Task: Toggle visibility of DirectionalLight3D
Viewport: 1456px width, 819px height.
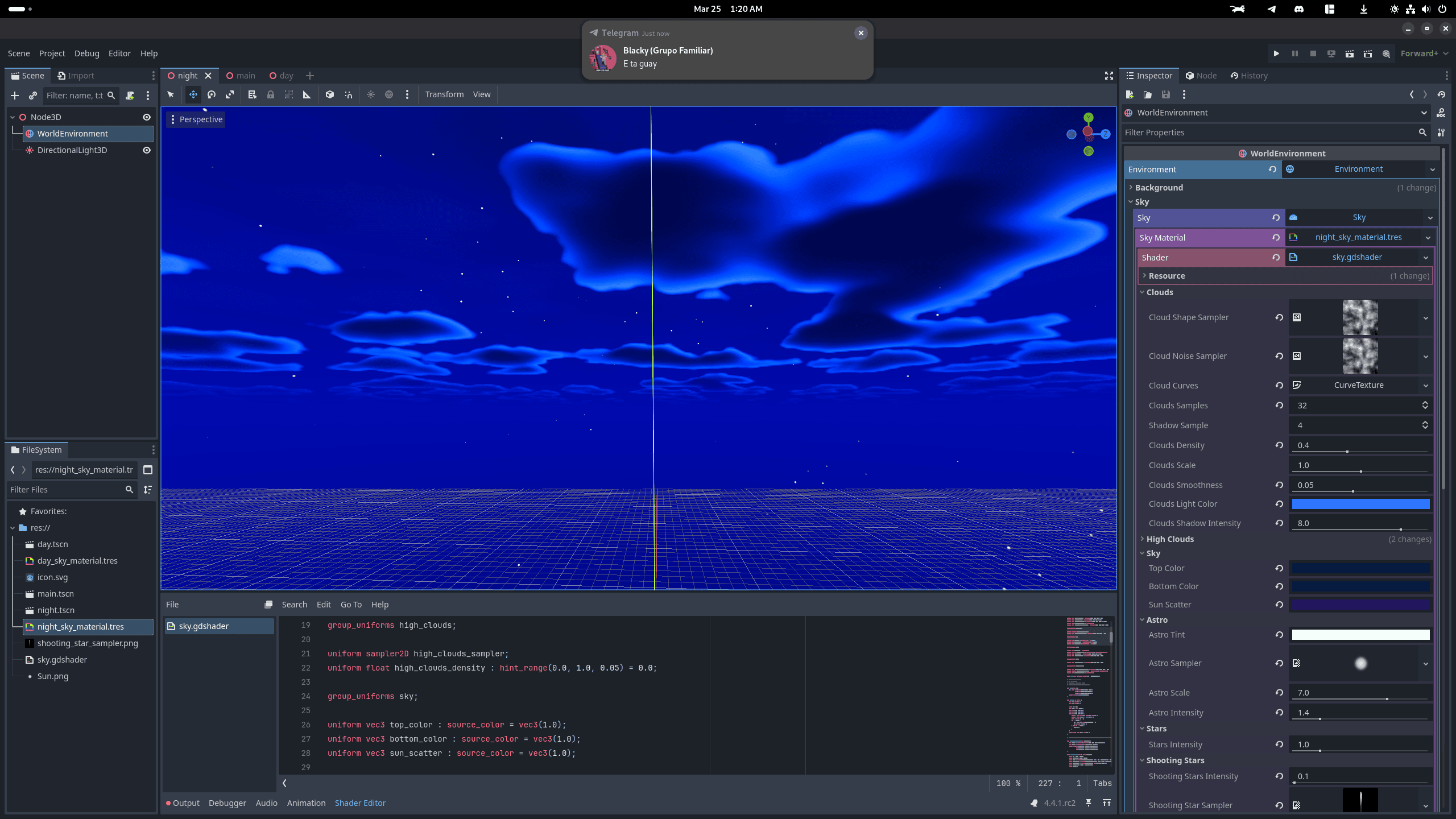Action: [147, 150]
